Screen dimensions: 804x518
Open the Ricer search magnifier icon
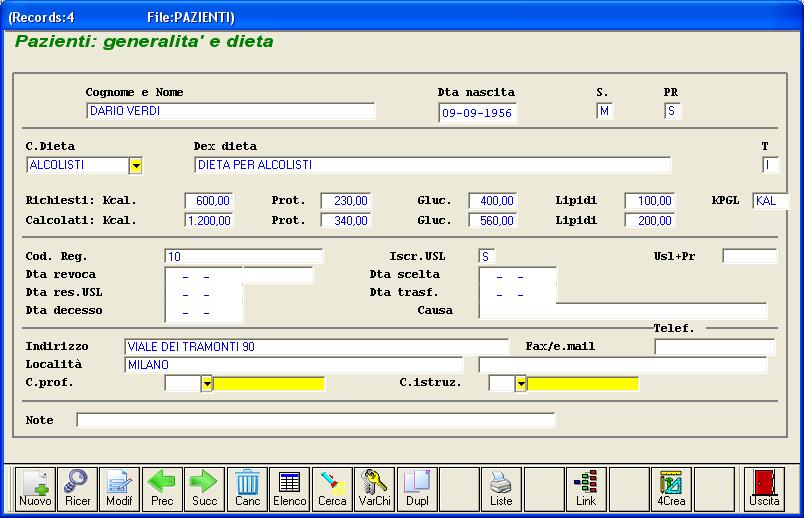click(77, 489)
